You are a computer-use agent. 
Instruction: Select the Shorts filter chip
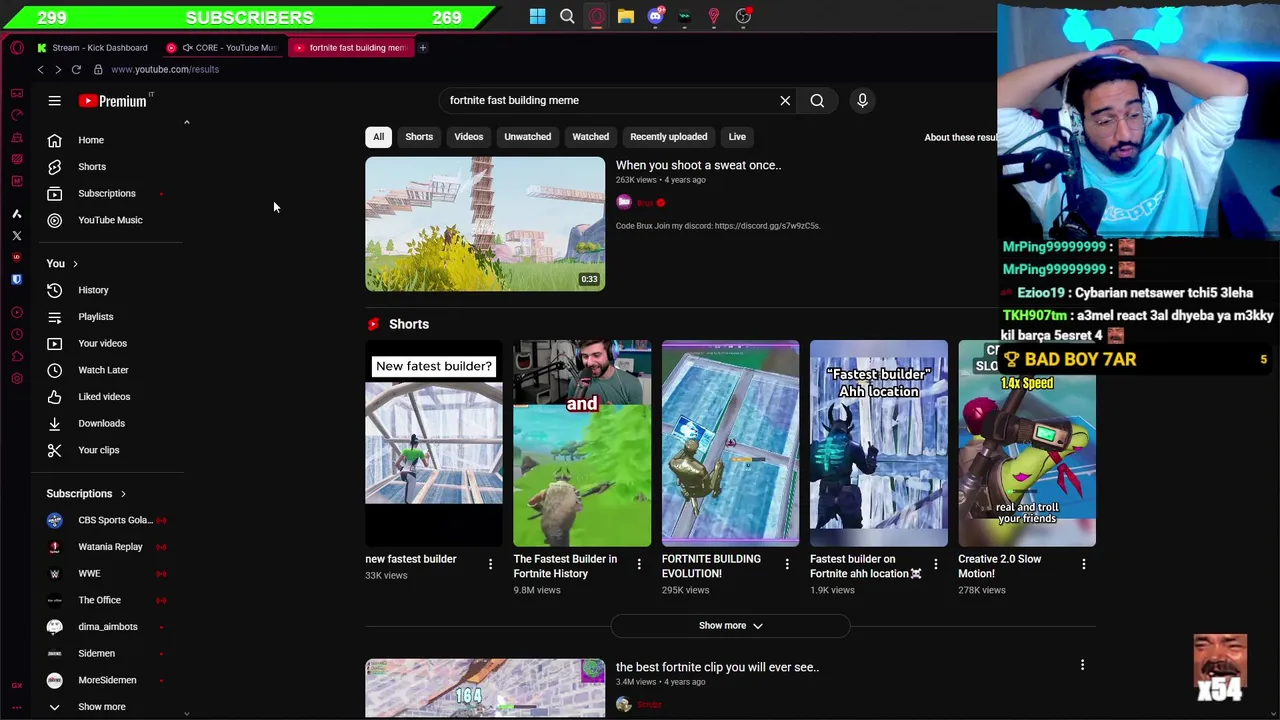coord(419,137)
